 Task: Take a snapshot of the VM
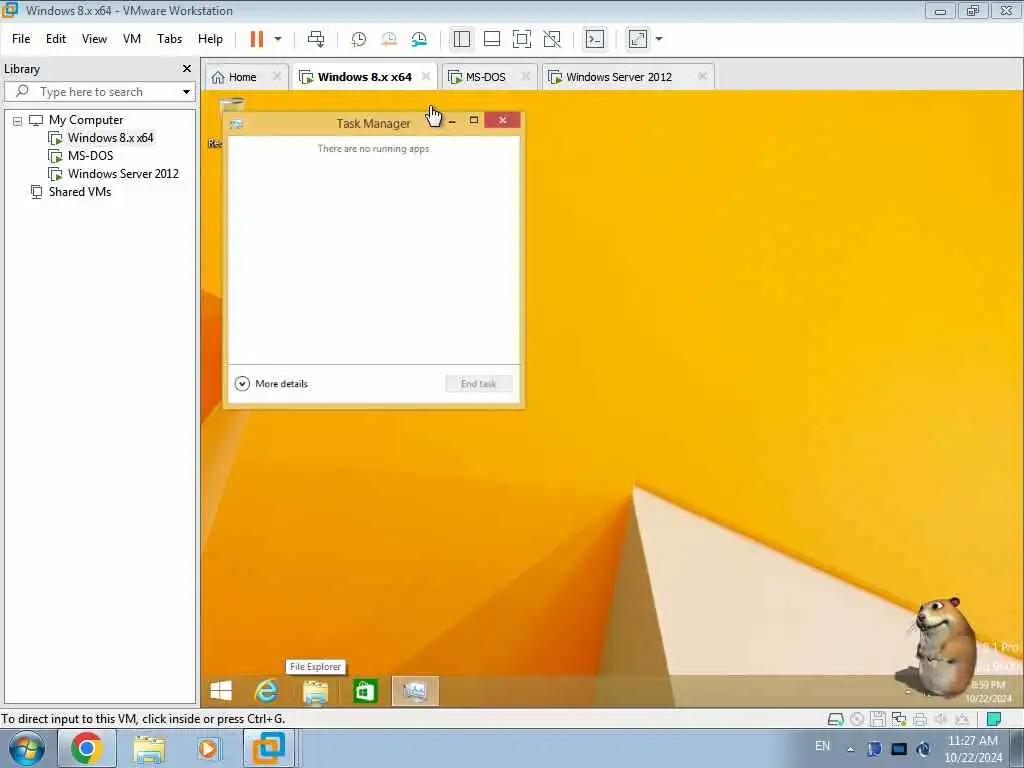(x=359, y=39)
